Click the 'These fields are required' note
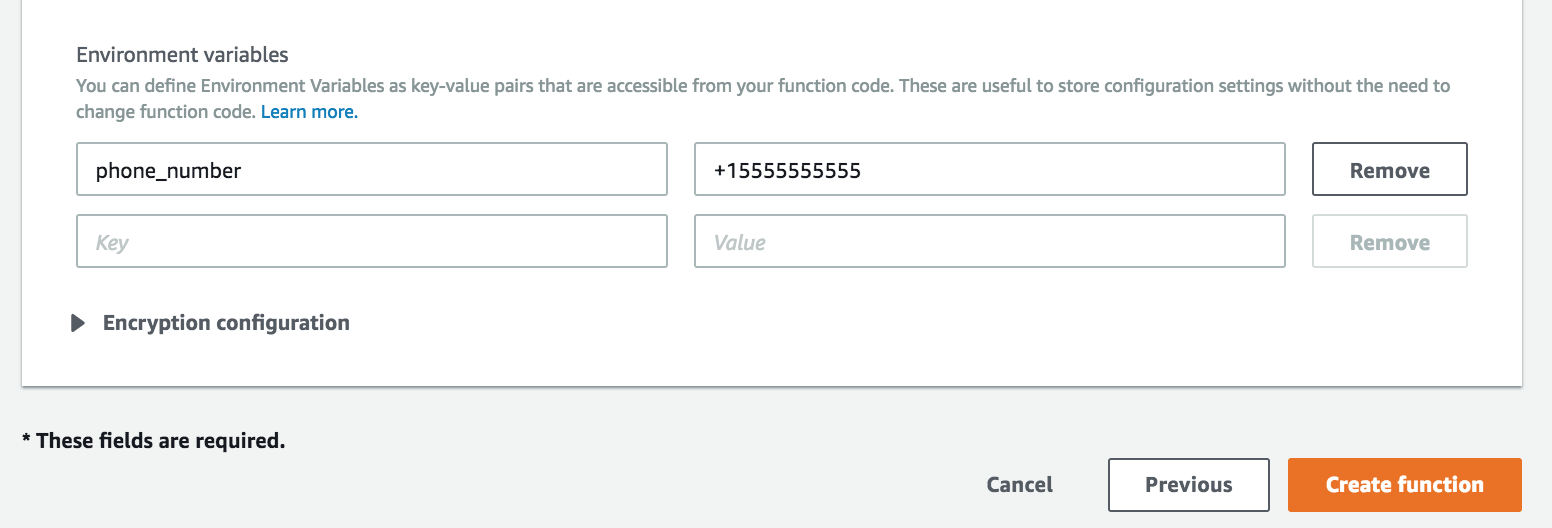The image size is (1552, 528). pos(154,440)
